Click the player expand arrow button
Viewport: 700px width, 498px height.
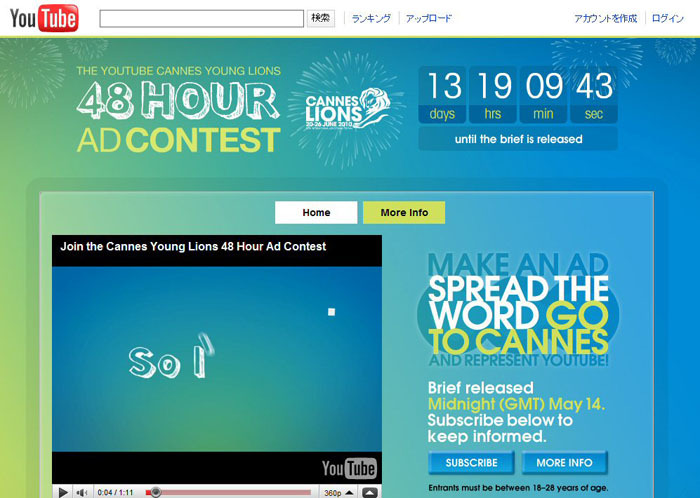tap(370, 493)
